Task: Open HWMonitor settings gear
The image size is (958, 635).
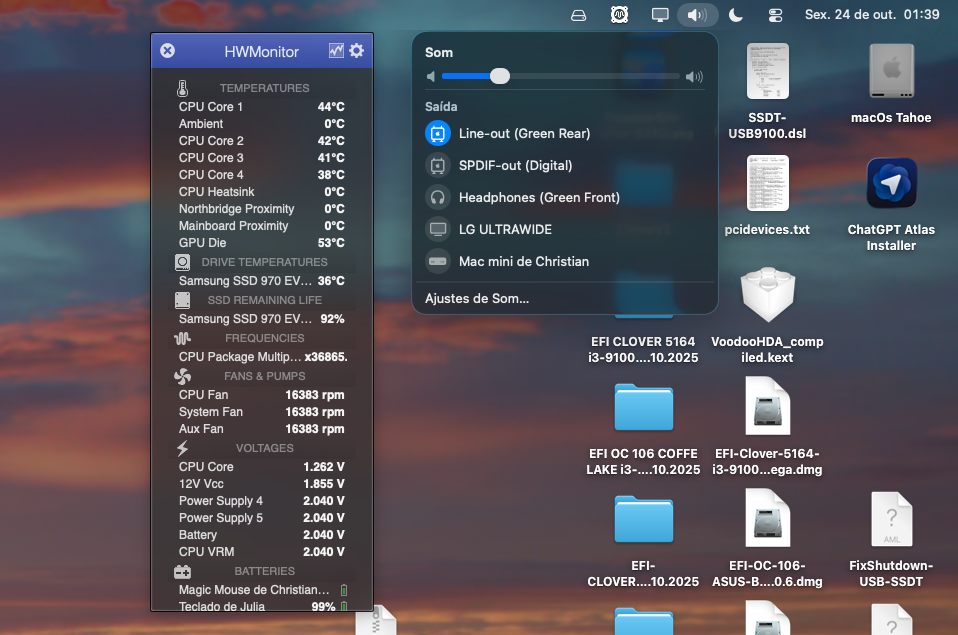Action: click(x=357, y=51)
